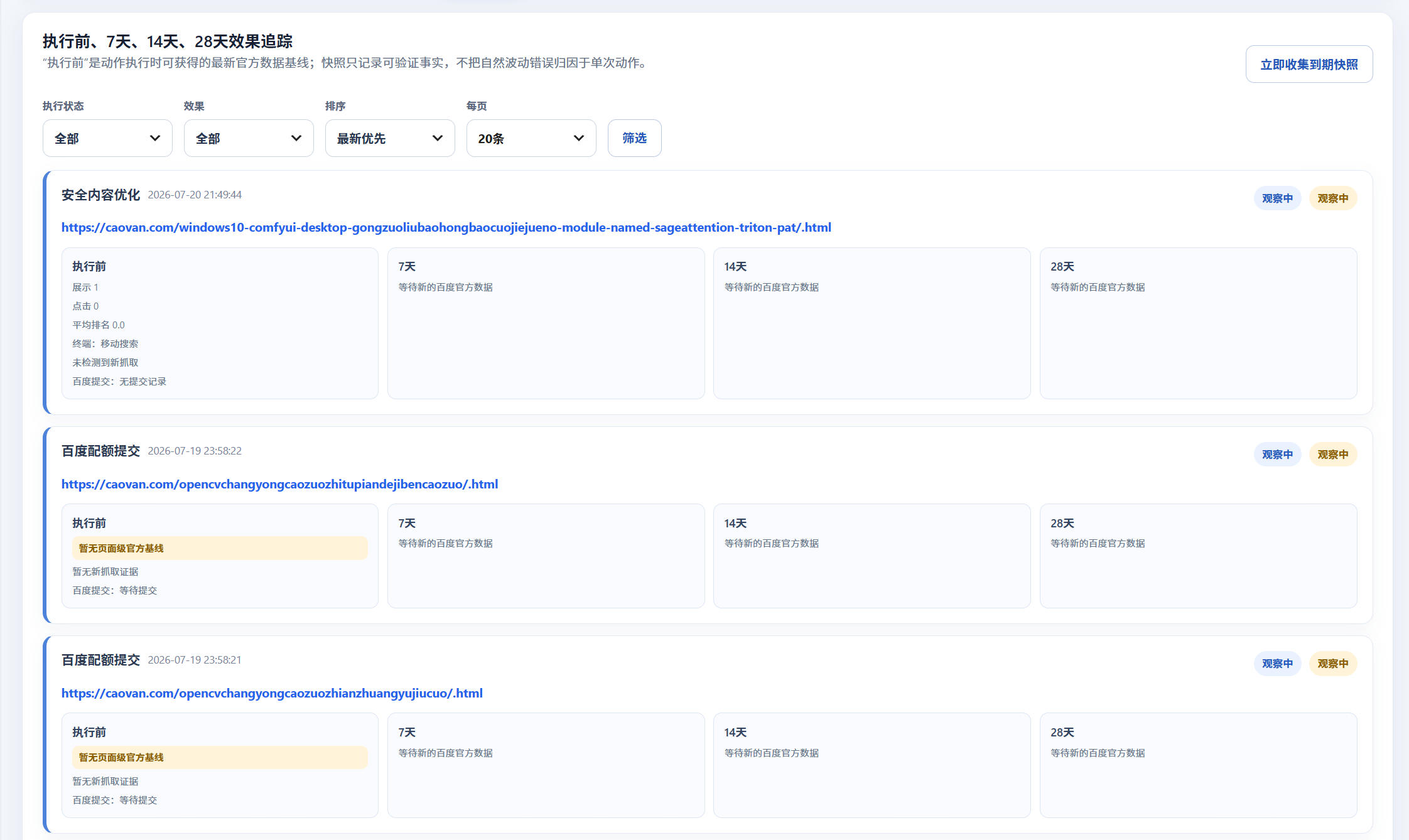The width and height of the screenshot is (1409, 840).
Task: Click the timestamp 2026-07-20 21:49:44
Action: pyautogui.click(x=195, y=195)
